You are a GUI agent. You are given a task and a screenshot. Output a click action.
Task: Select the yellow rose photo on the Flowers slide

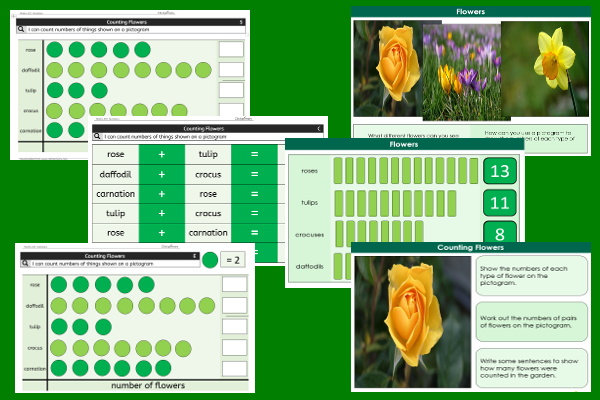[x=388, y=69]
